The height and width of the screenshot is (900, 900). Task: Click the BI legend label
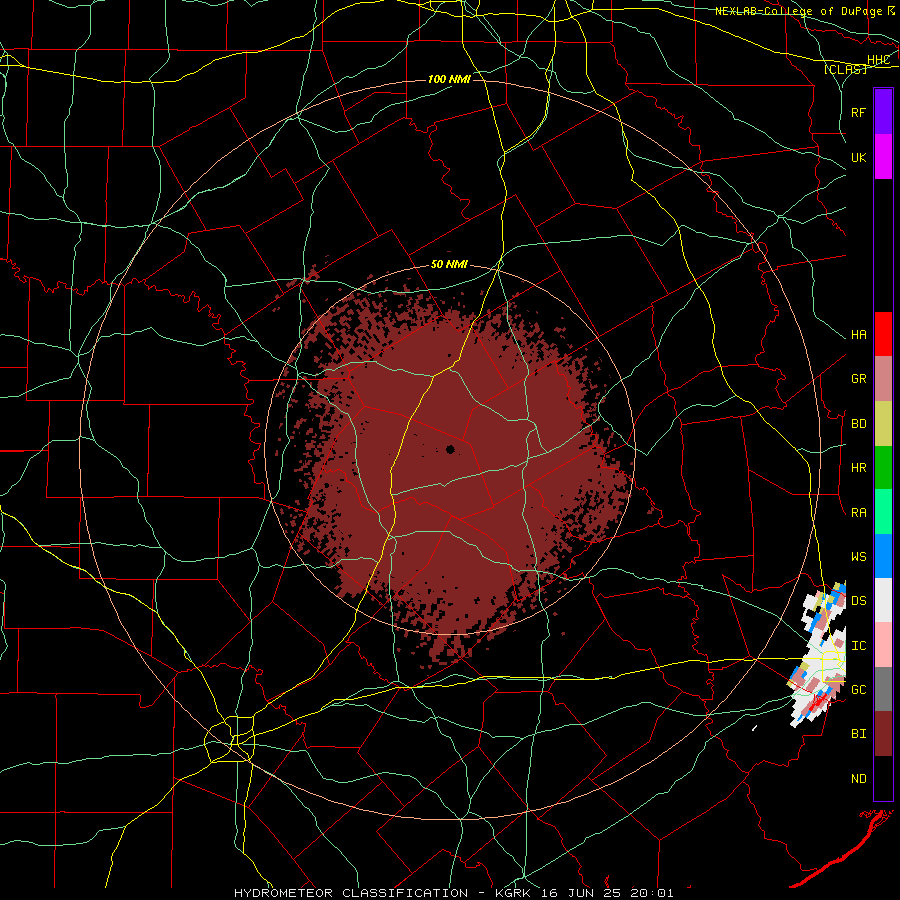[x=859, y=734]
